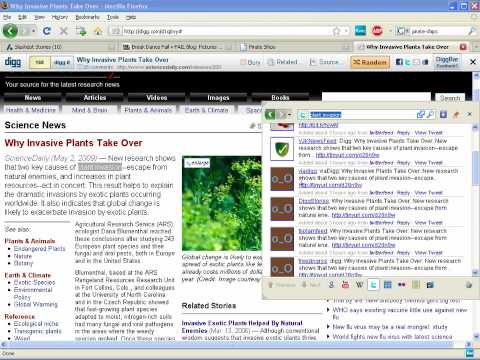Go to Home page icon

tap(98, 31)
